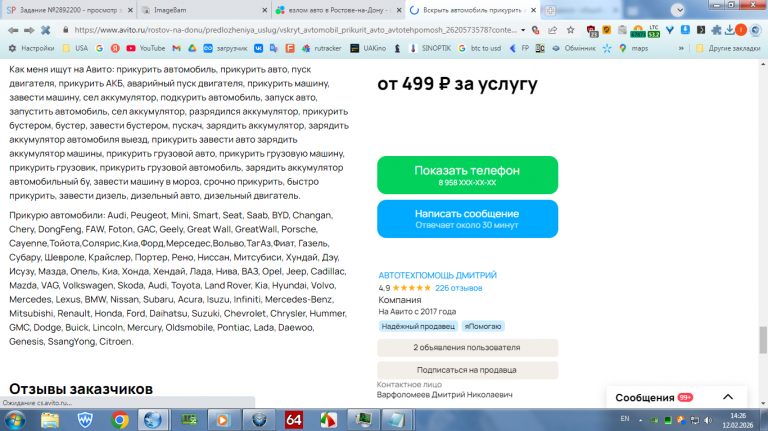Open the Другие закладки folder
The height and width of the screenshot is (431, 768).
click(x=728, y=48)
